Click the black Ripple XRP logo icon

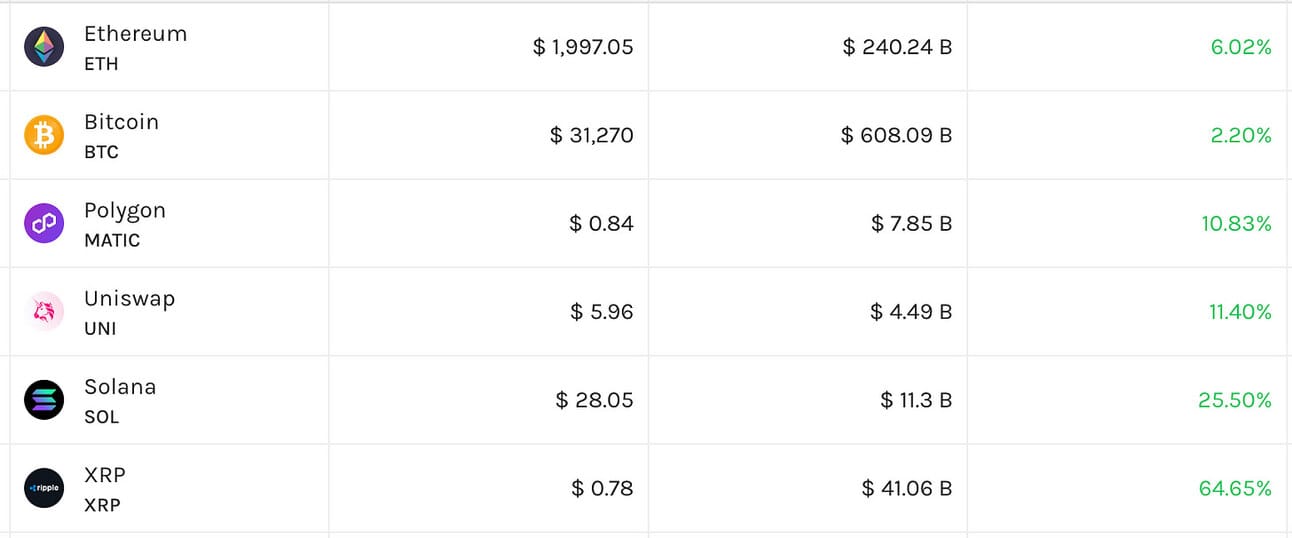point(44,488)
